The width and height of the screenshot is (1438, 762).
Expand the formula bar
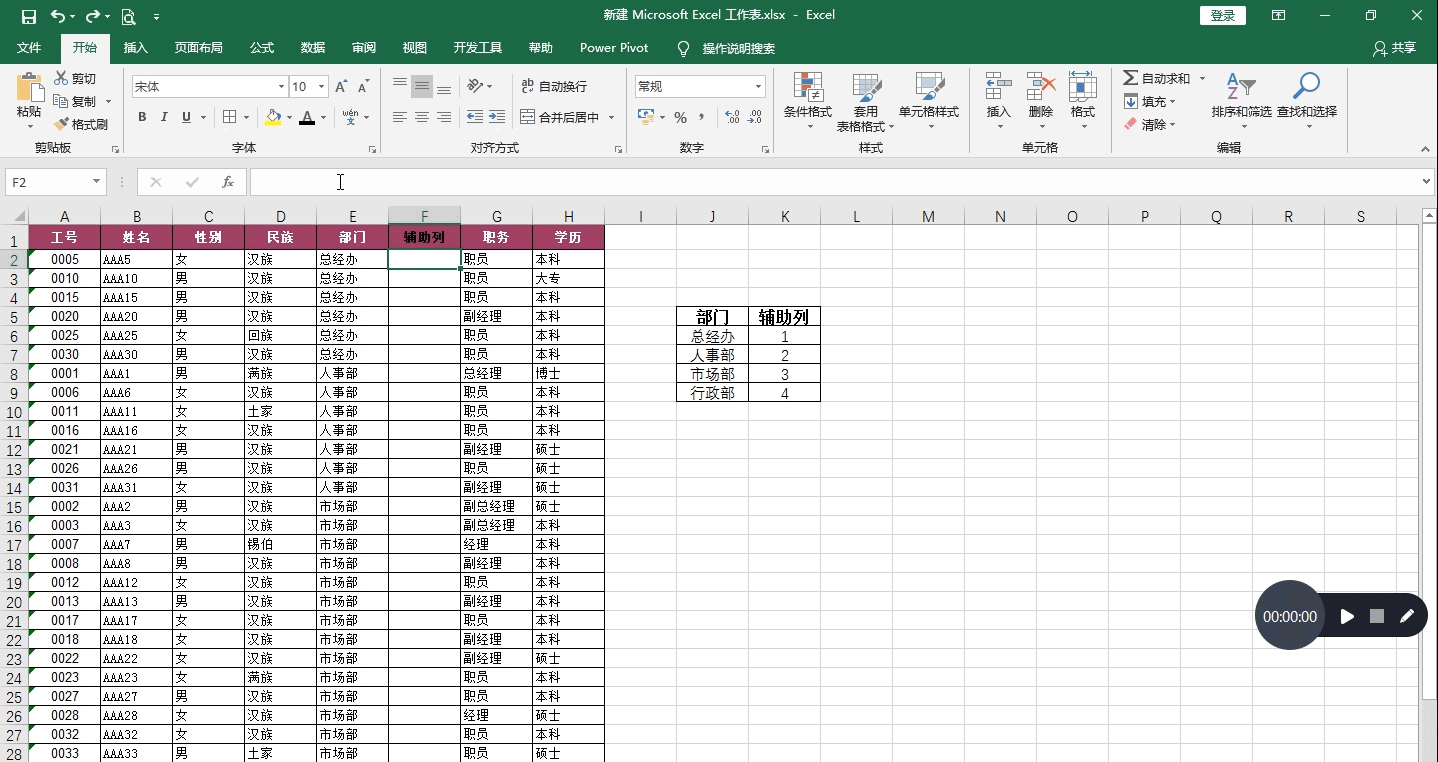(x=1427, y=182)
